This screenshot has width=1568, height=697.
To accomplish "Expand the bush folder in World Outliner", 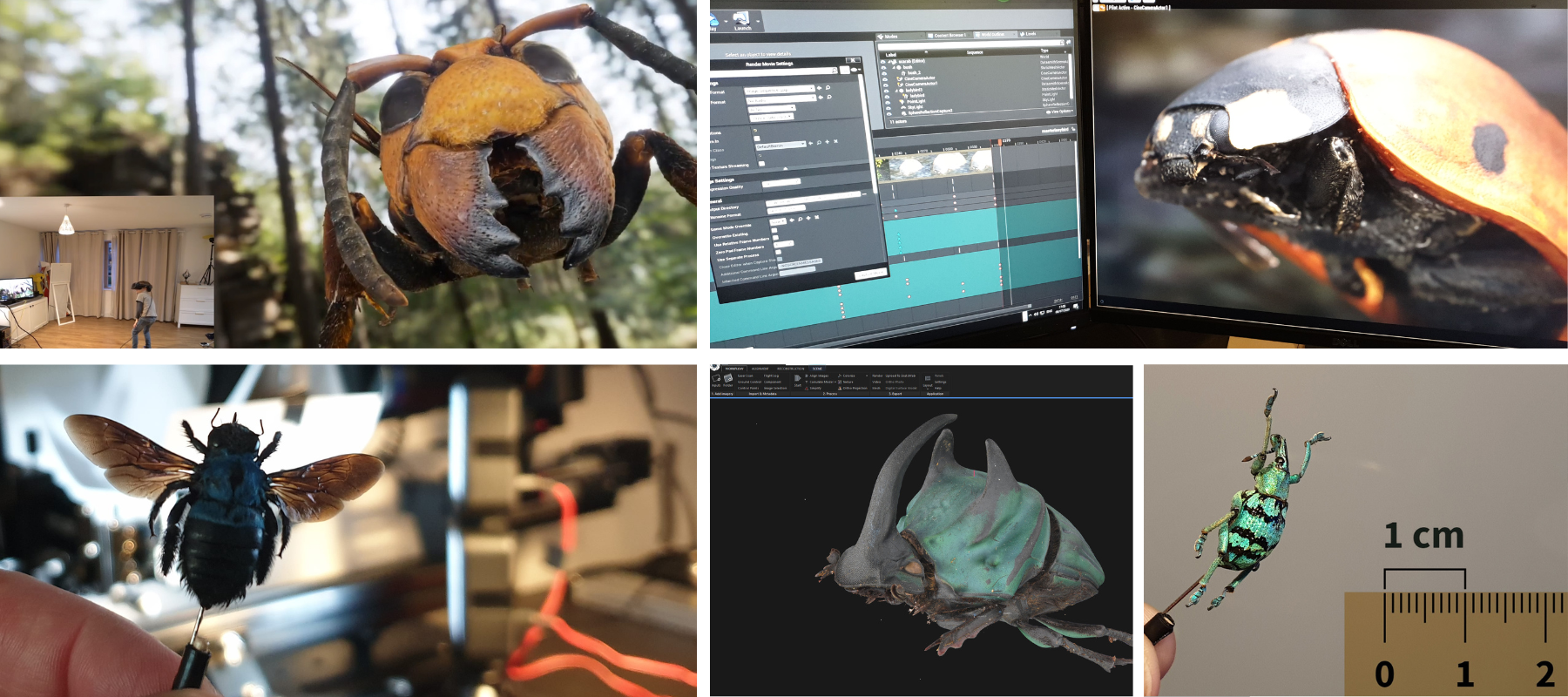I will pos(894,67).
